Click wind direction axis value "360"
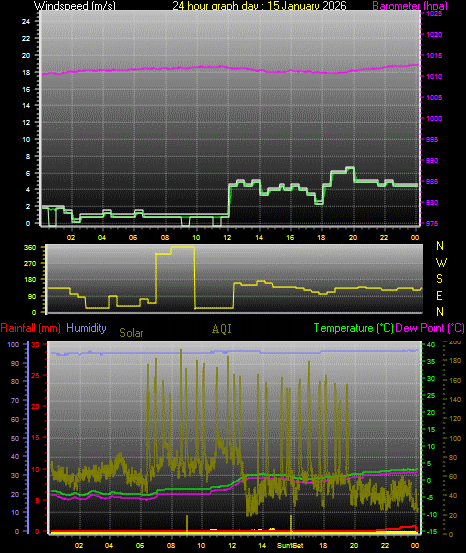Screen dimensions: 466x553 click(30, 248)
